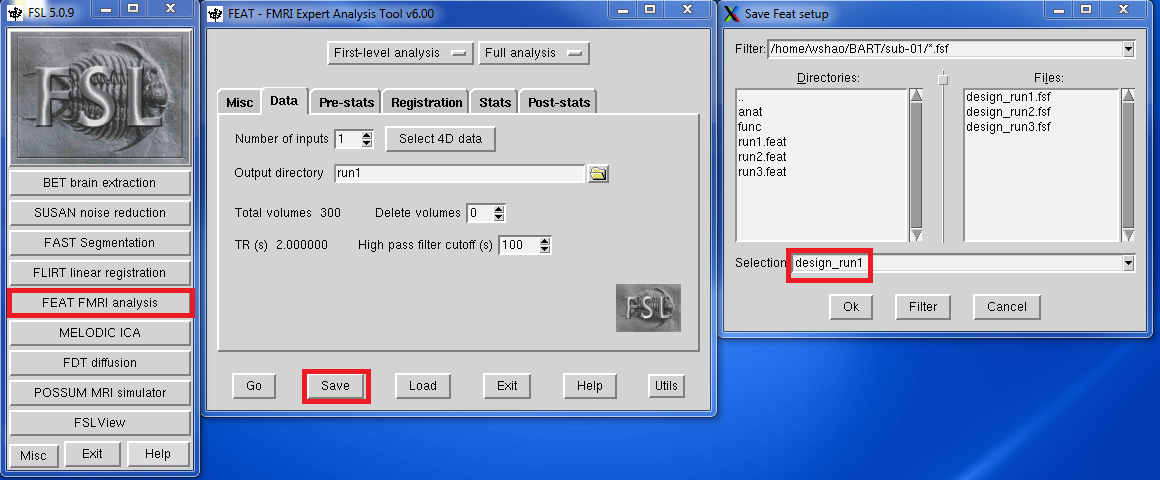1160x480 pixels.
Task: Click pane divider slider handle
Action: coord(943,78)
